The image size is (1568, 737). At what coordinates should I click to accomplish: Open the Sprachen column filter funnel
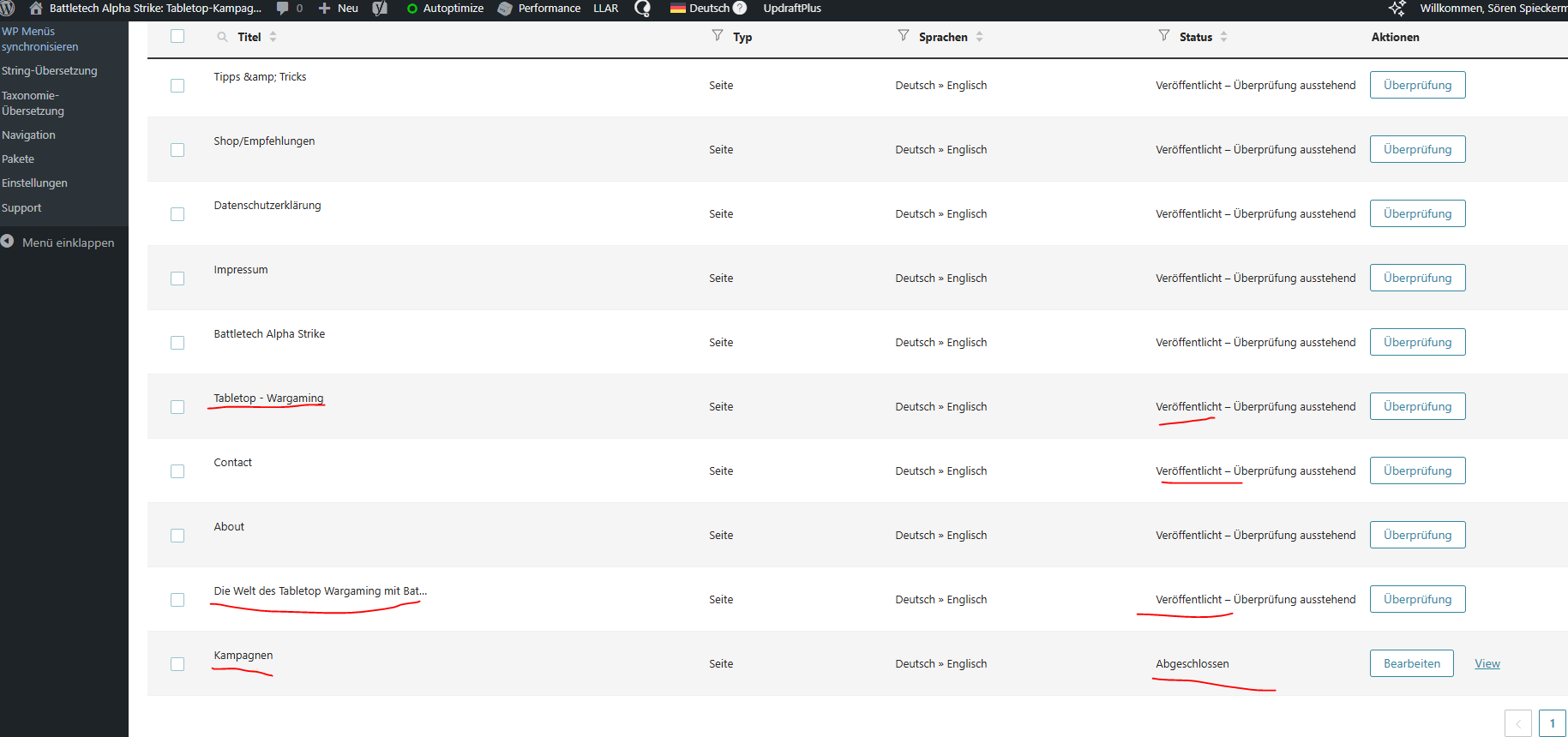[904, 35]
